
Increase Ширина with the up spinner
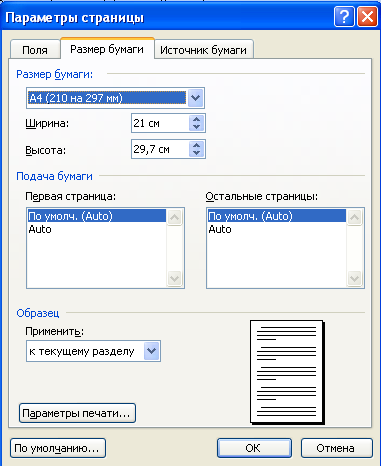197,119
